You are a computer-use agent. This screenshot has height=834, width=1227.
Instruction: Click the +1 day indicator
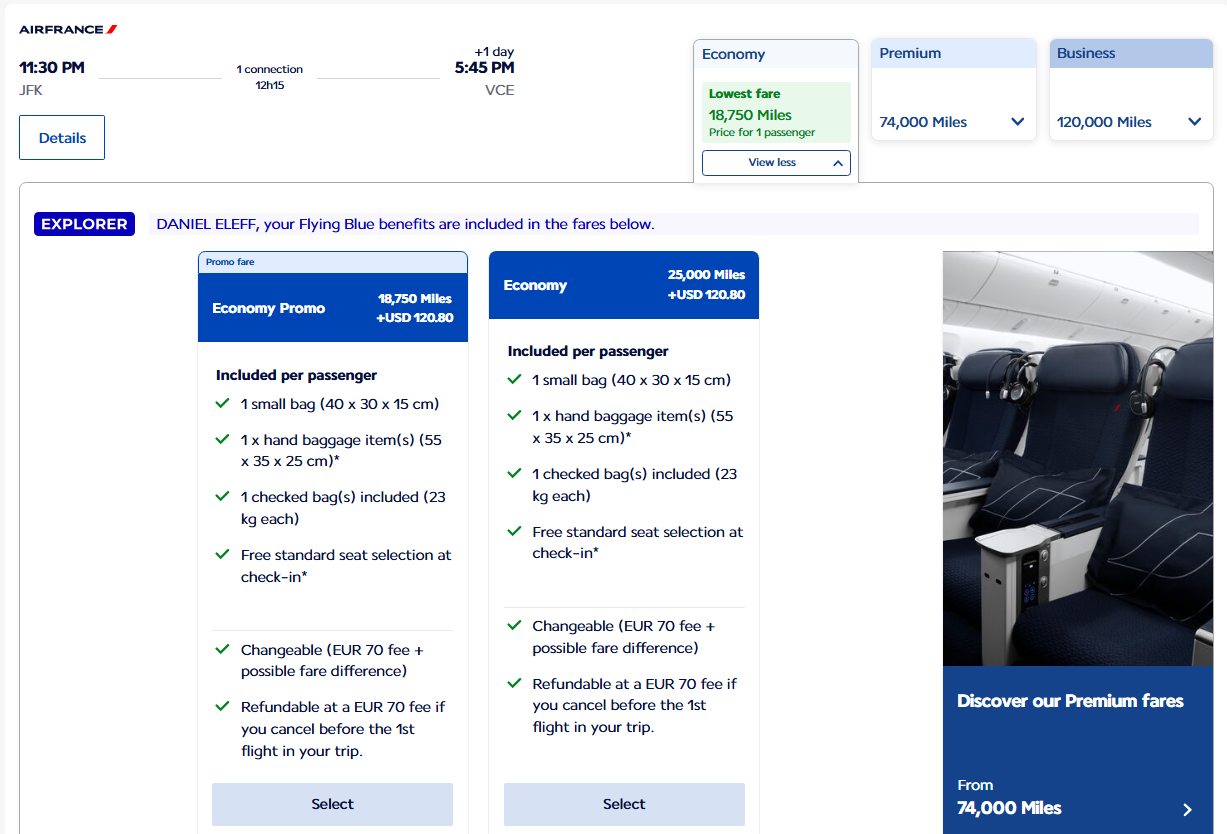[494, 52]
